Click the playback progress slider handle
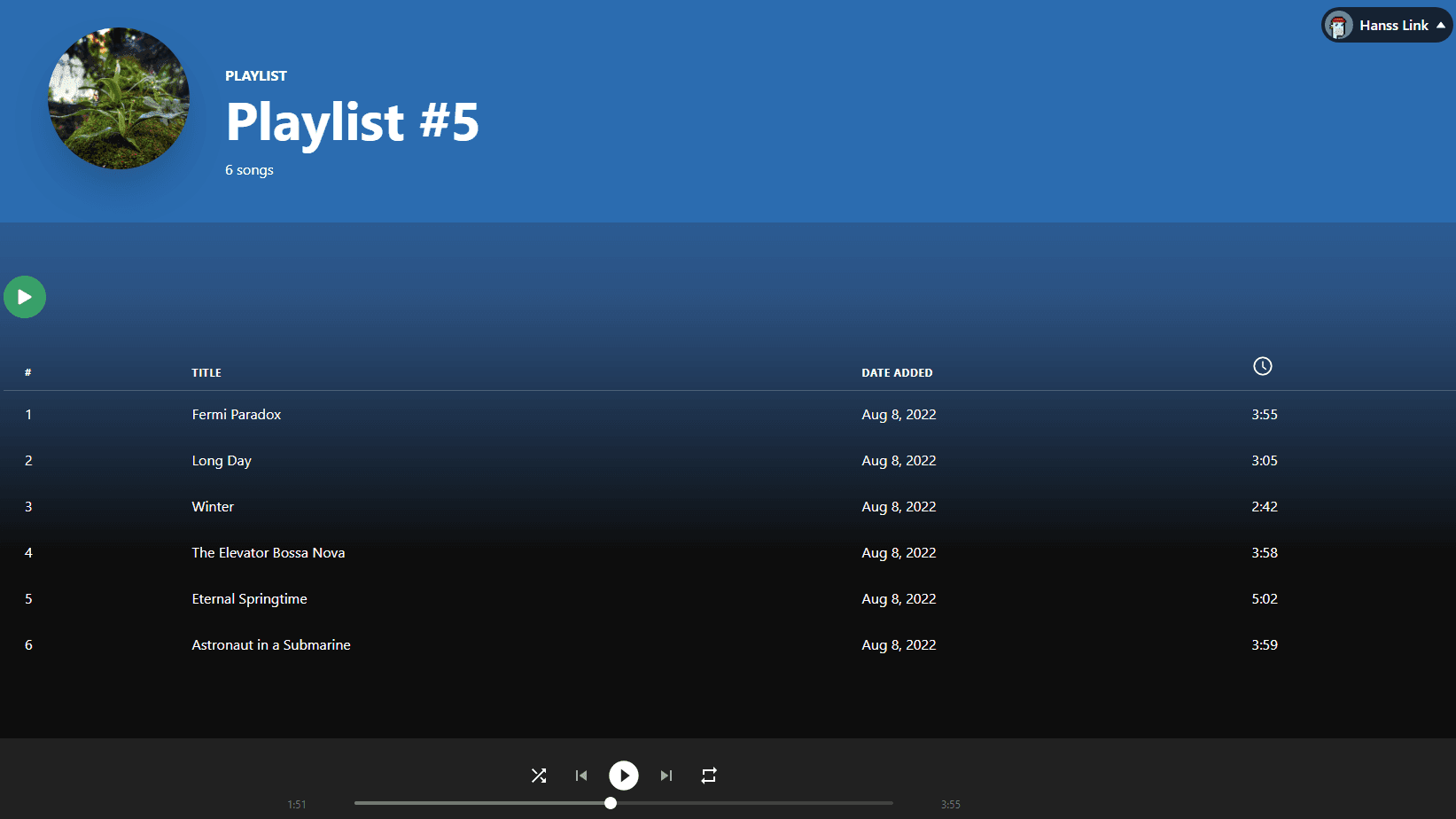 click(611, 803)
